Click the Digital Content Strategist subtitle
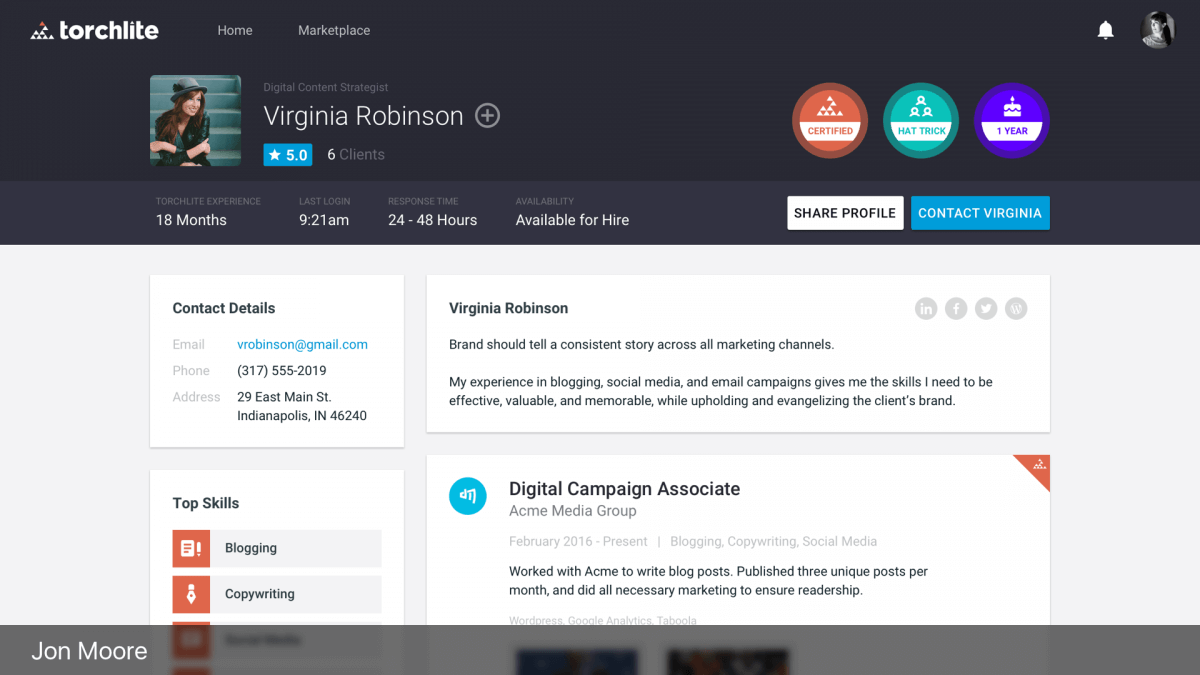Viewport: 1200px width, 675px height. pyautogui.click(x=326, y=87)
